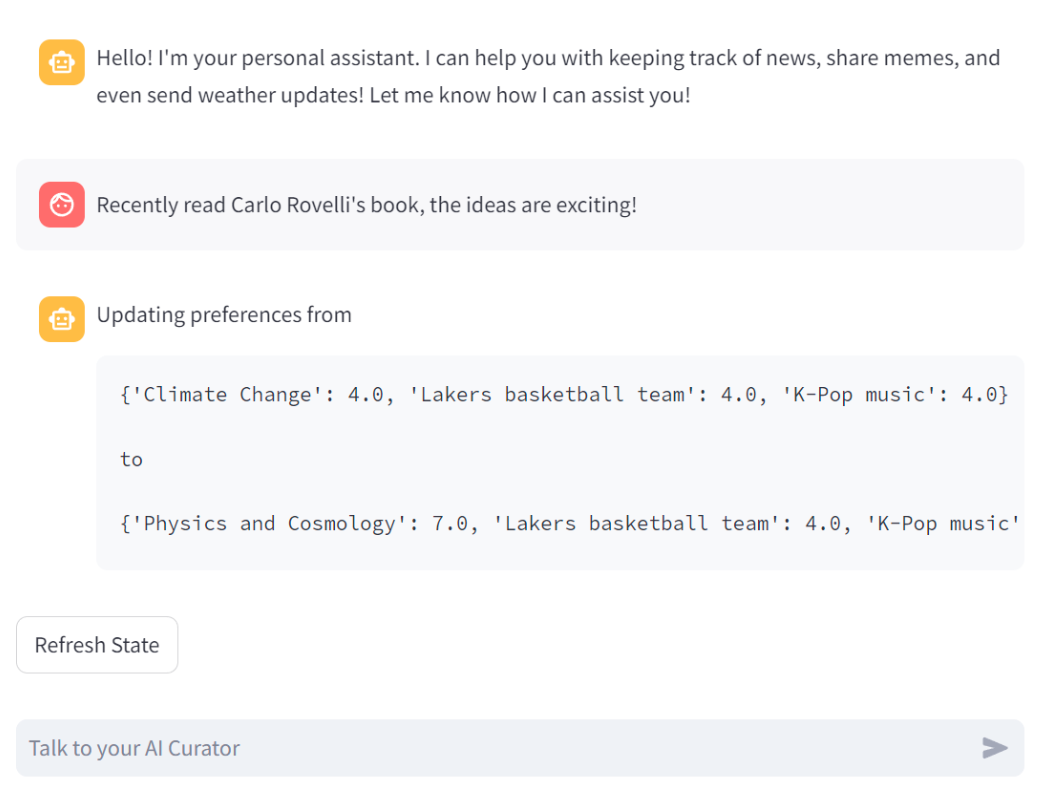The height and width of the screenshot is (801, 1056).
Task: Click the 'Updating preferences from' text
Action: 224,315
